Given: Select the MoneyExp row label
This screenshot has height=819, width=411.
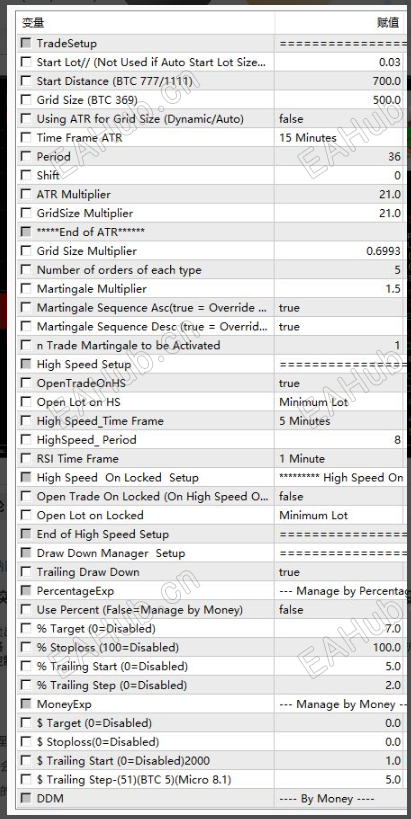Looking at the screenshot, I should click(x=64, y=704).
